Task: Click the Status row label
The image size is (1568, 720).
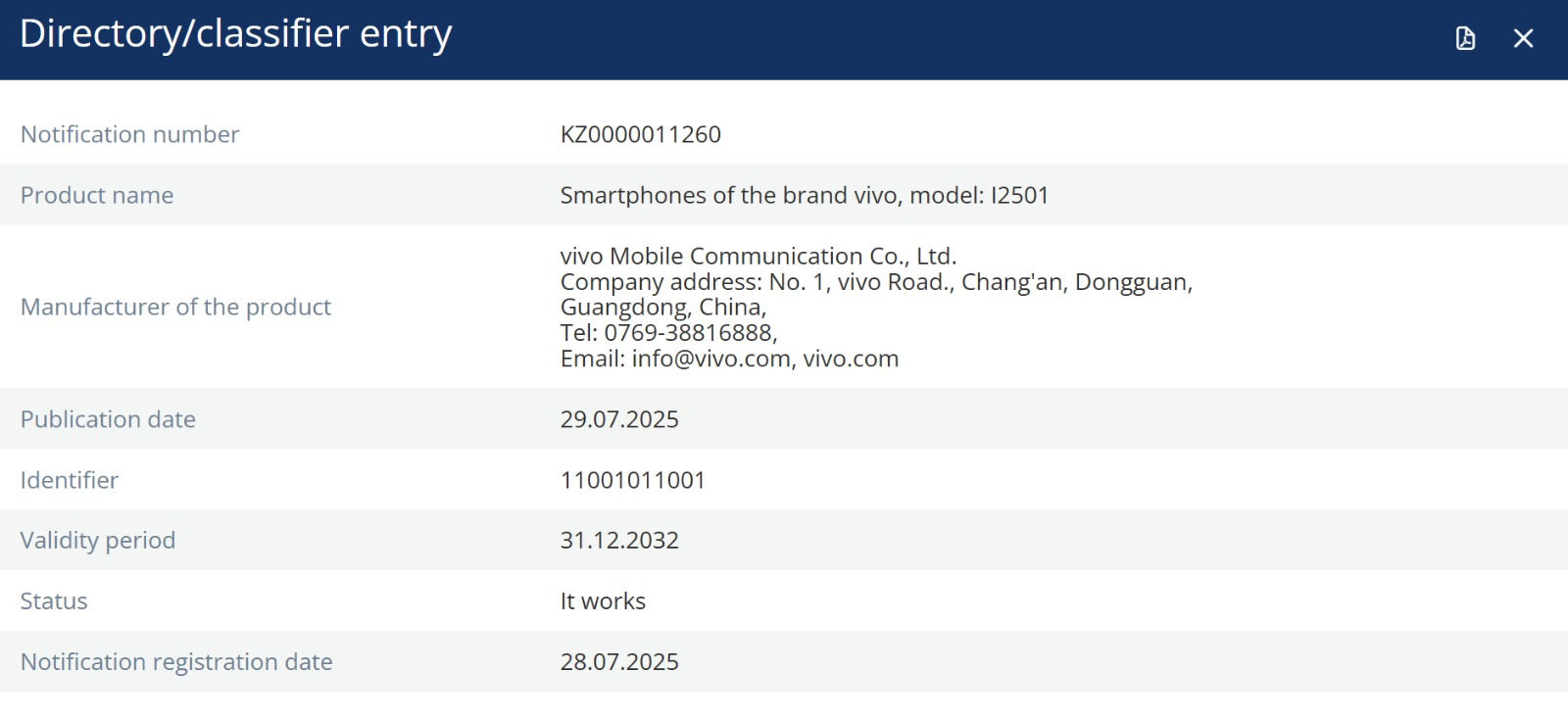Action: click(54, 600)
